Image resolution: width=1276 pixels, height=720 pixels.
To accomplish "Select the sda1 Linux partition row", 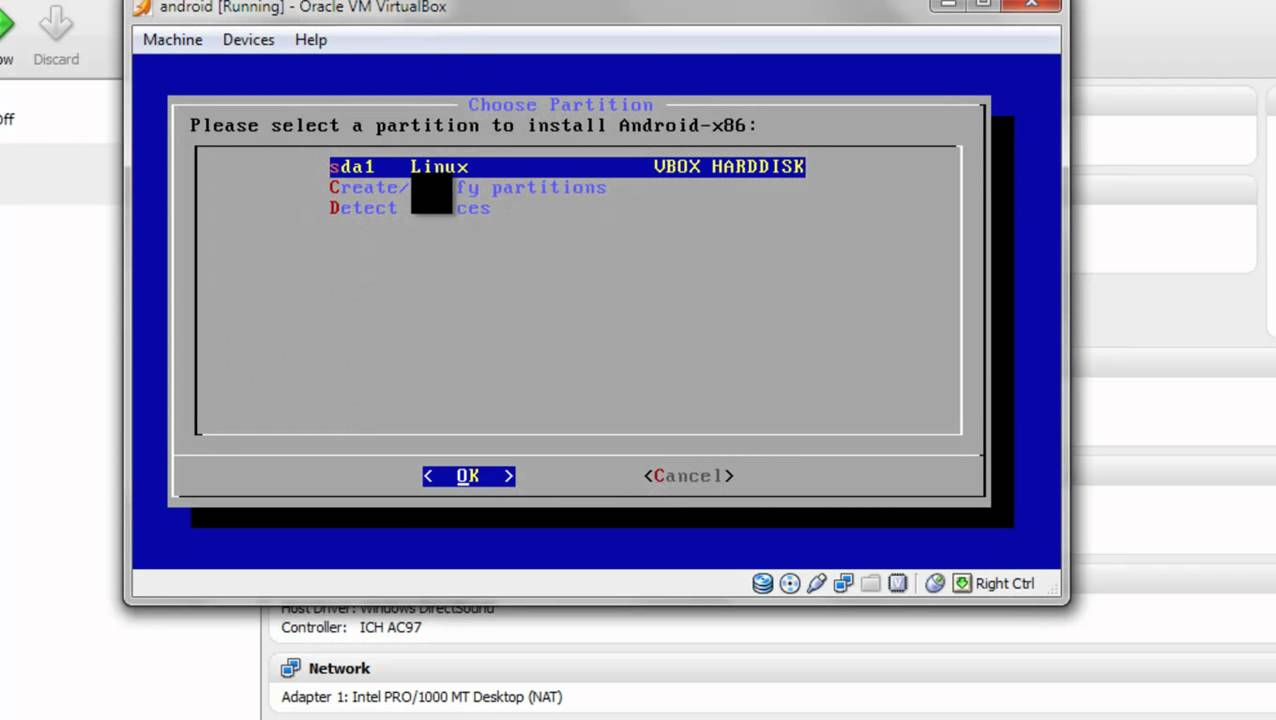I will point(567,167).
